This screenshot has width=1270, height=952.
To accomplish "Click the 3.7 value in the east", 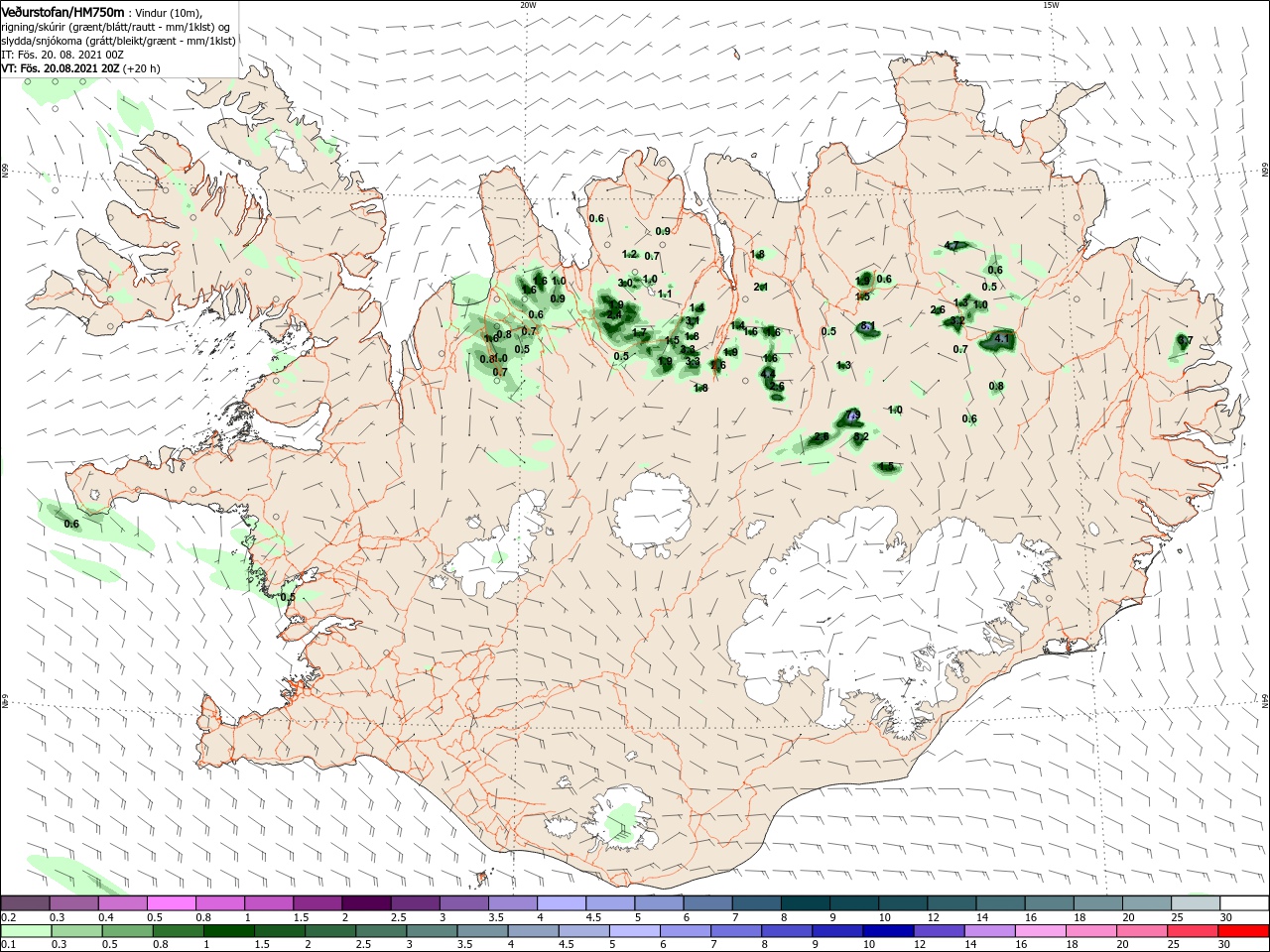I will point(1185,340).
